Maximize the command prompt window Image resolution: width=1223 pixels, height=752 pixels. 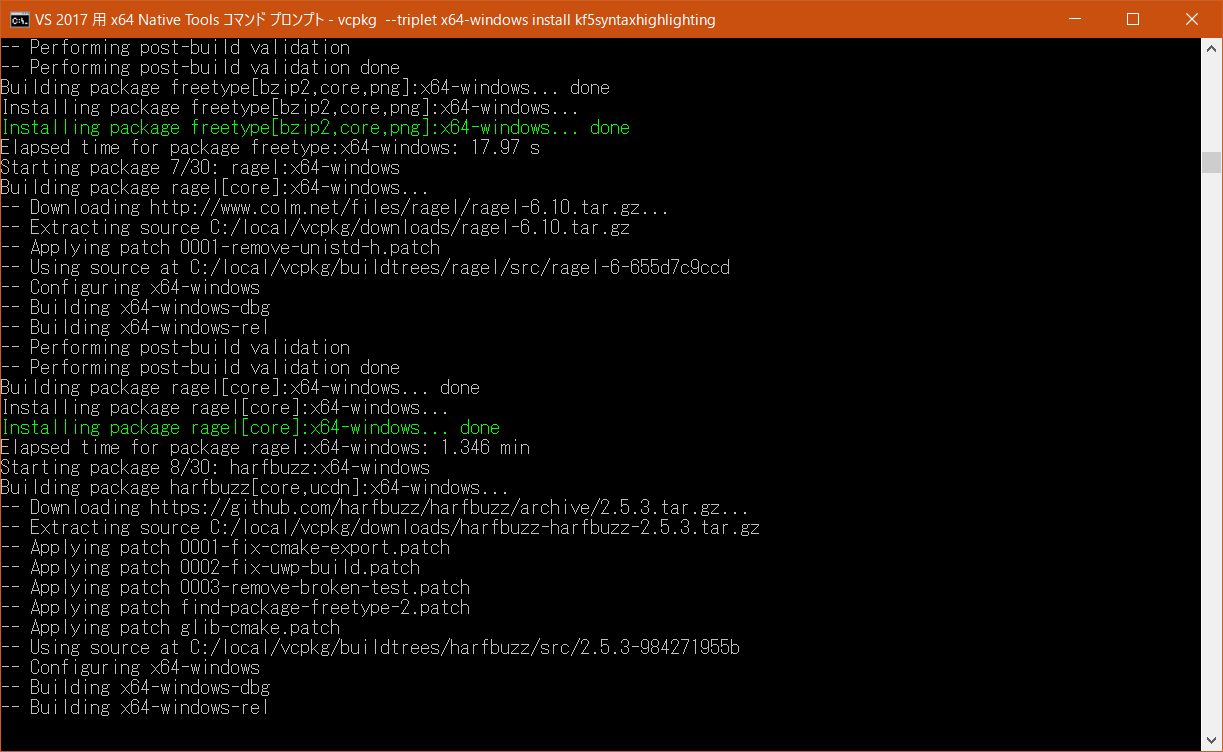[x=1132, y=19]
